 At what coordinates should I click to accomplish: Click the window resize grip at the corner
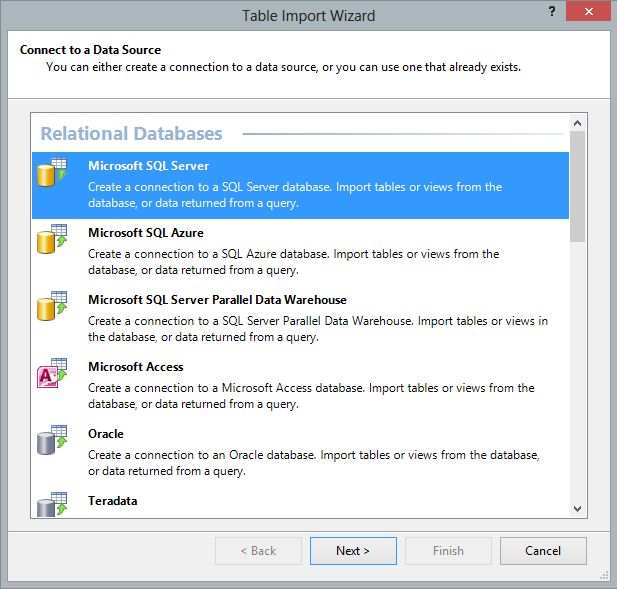point(604,576)
